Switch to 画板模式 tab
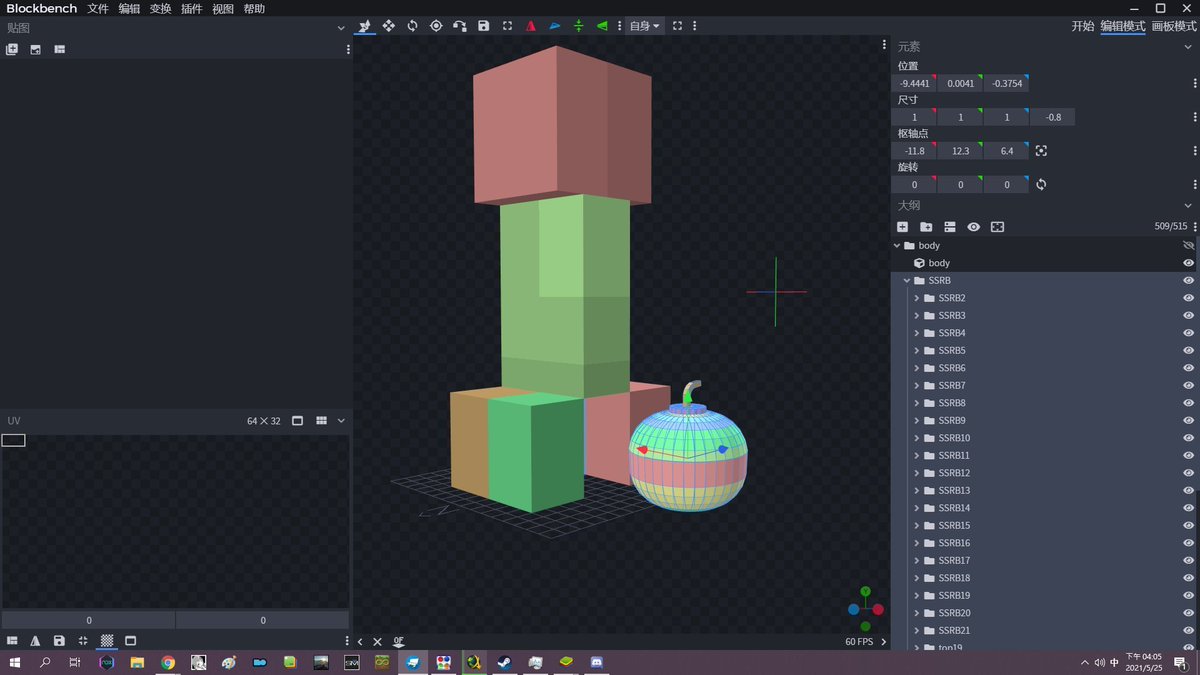Viewport: 1200px width, 675px height. [x=1174, y=26]
